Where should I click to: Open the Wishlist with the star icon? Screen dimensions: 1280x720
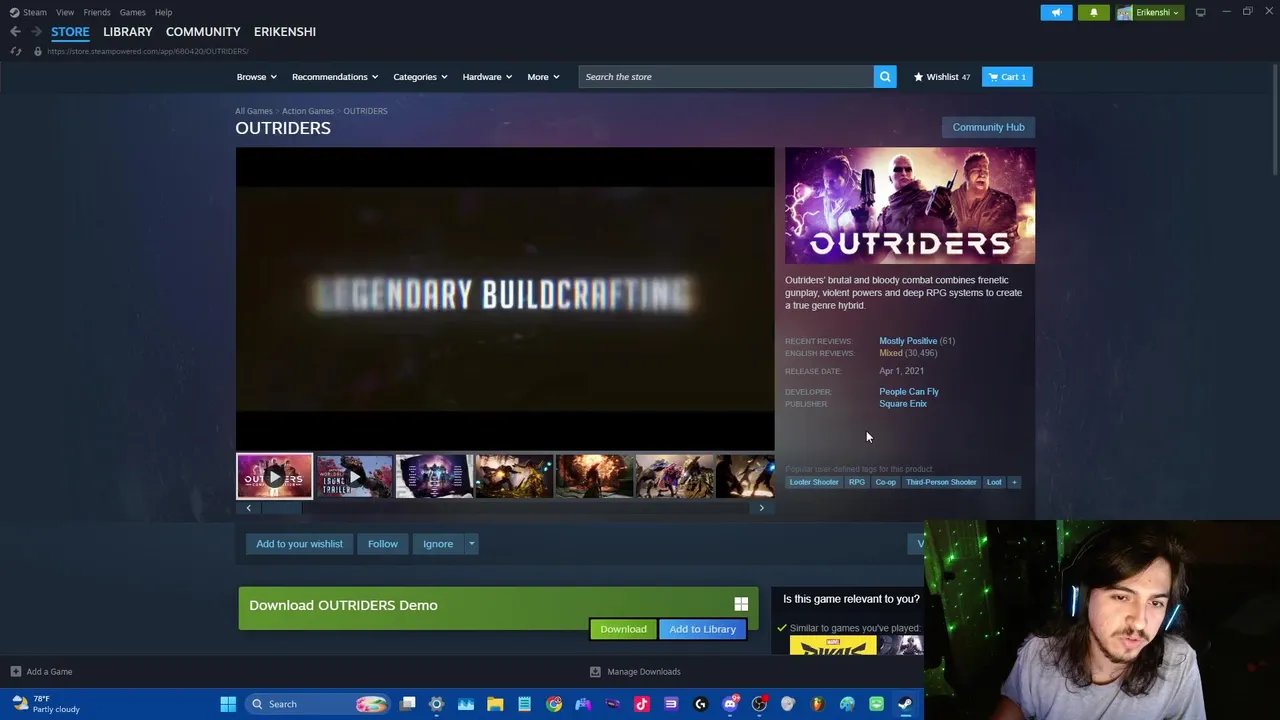(941, 77)
